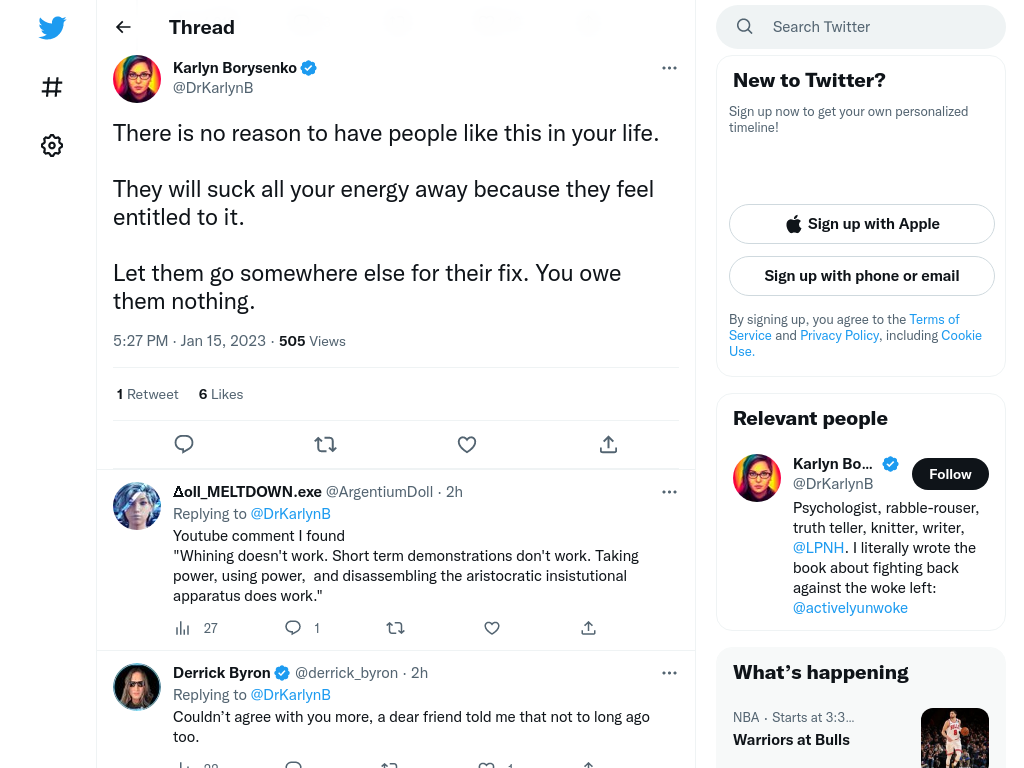Open Explore via the hashtag icon
The width and height of the screenshot is (1024, 768).
pyautogui.click(x=52, y=87)
